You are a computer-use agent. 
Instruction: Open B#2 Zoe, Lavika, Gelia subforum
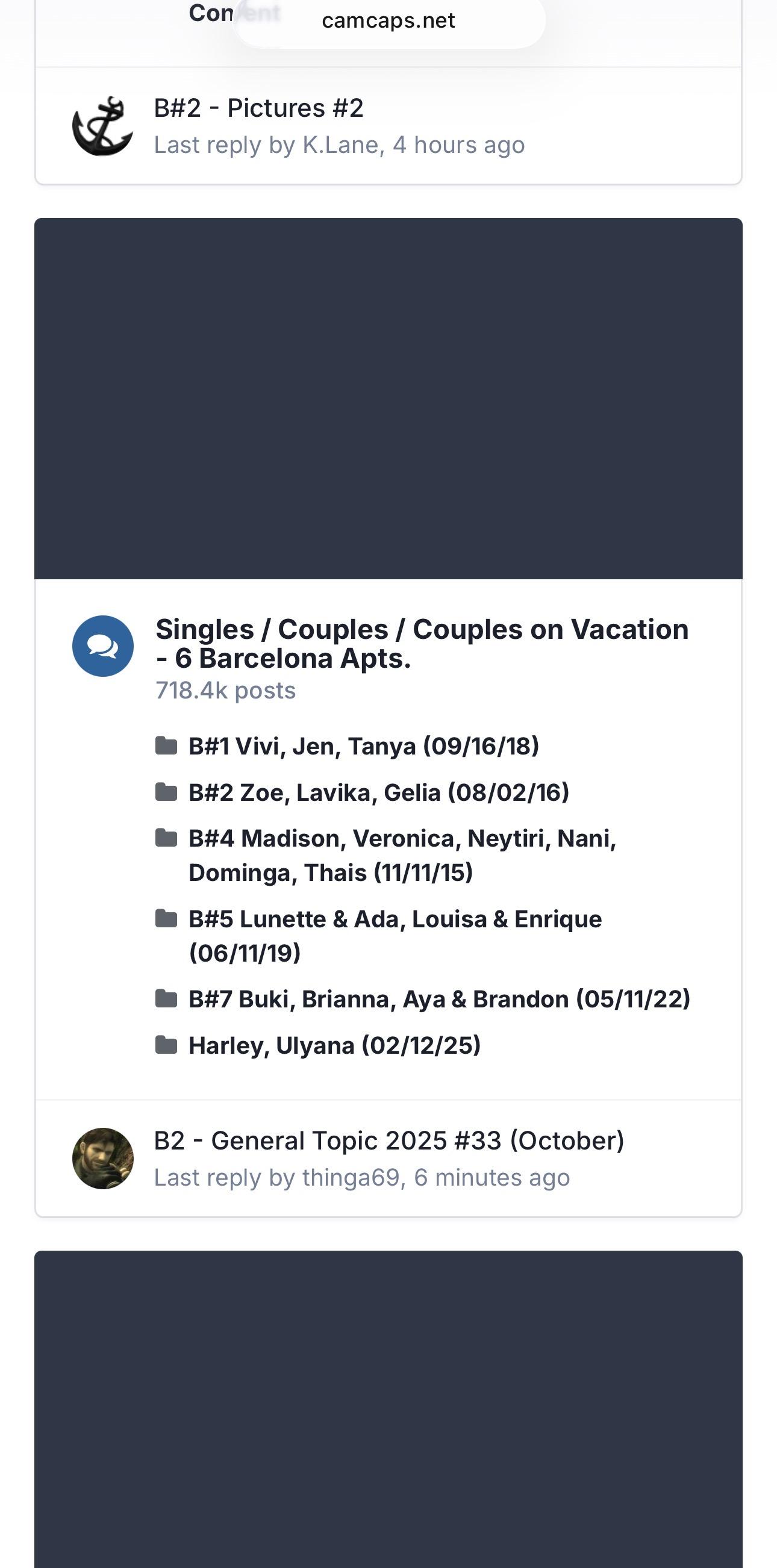pyautogui.click(x=378, y=792)
